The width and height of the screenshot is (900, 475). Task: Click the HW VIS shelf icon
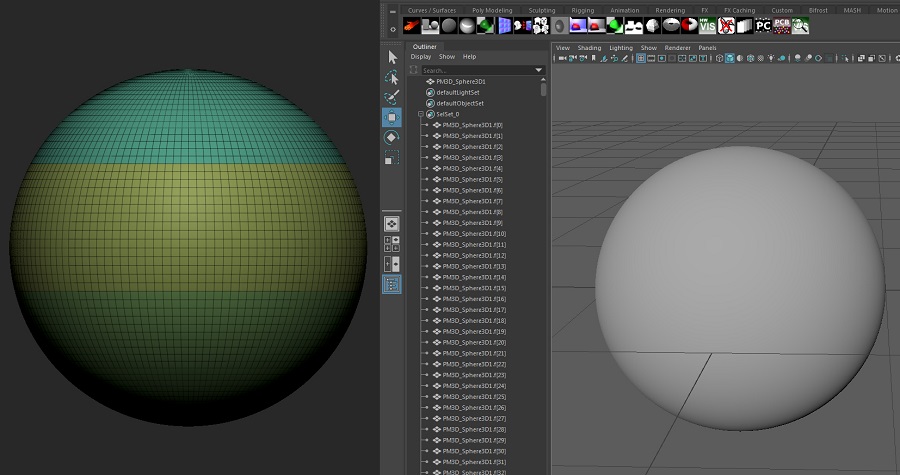pos(707,26)
